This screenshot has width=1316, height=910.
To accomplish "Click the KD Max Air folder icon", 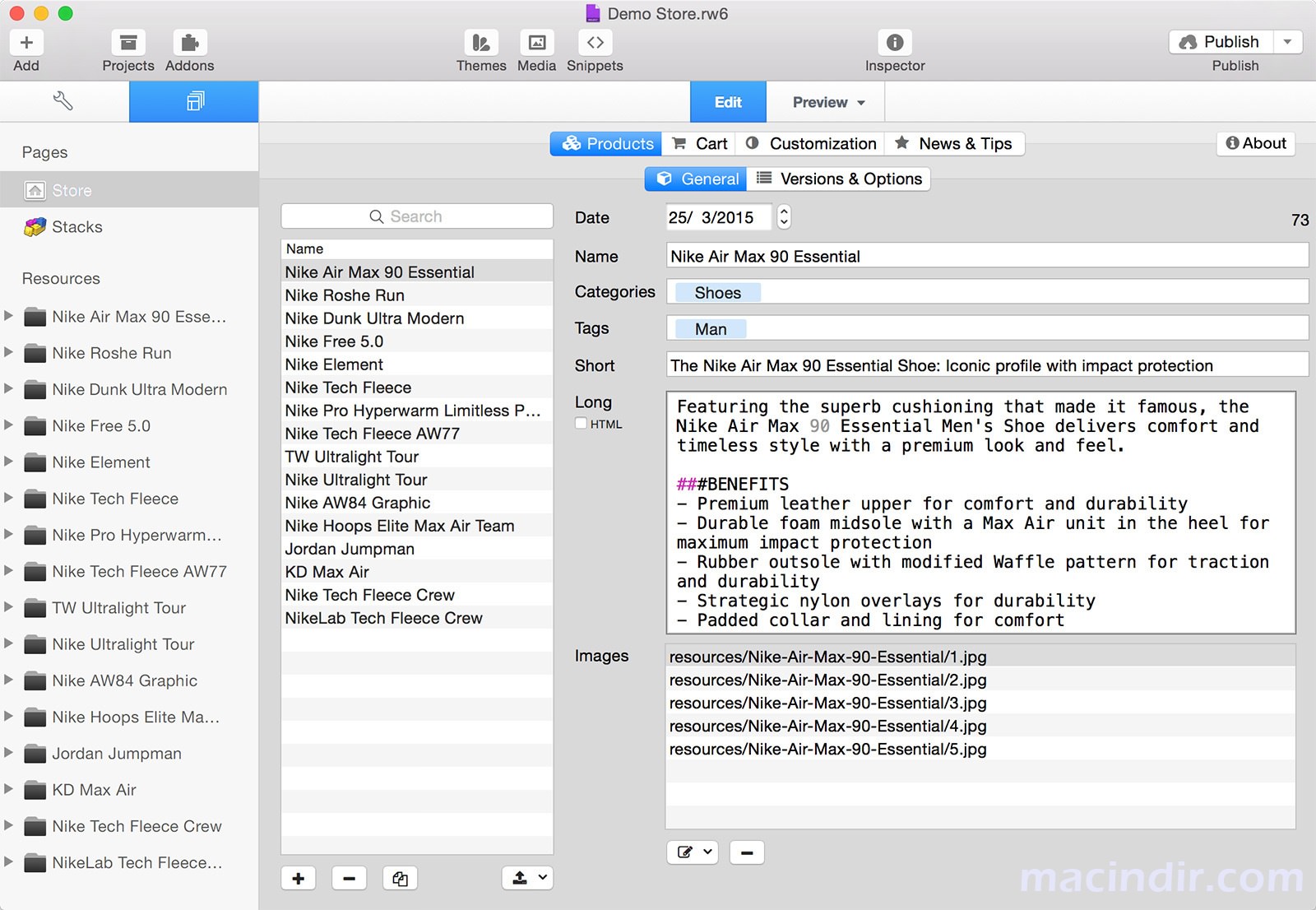I will (35, 791).
